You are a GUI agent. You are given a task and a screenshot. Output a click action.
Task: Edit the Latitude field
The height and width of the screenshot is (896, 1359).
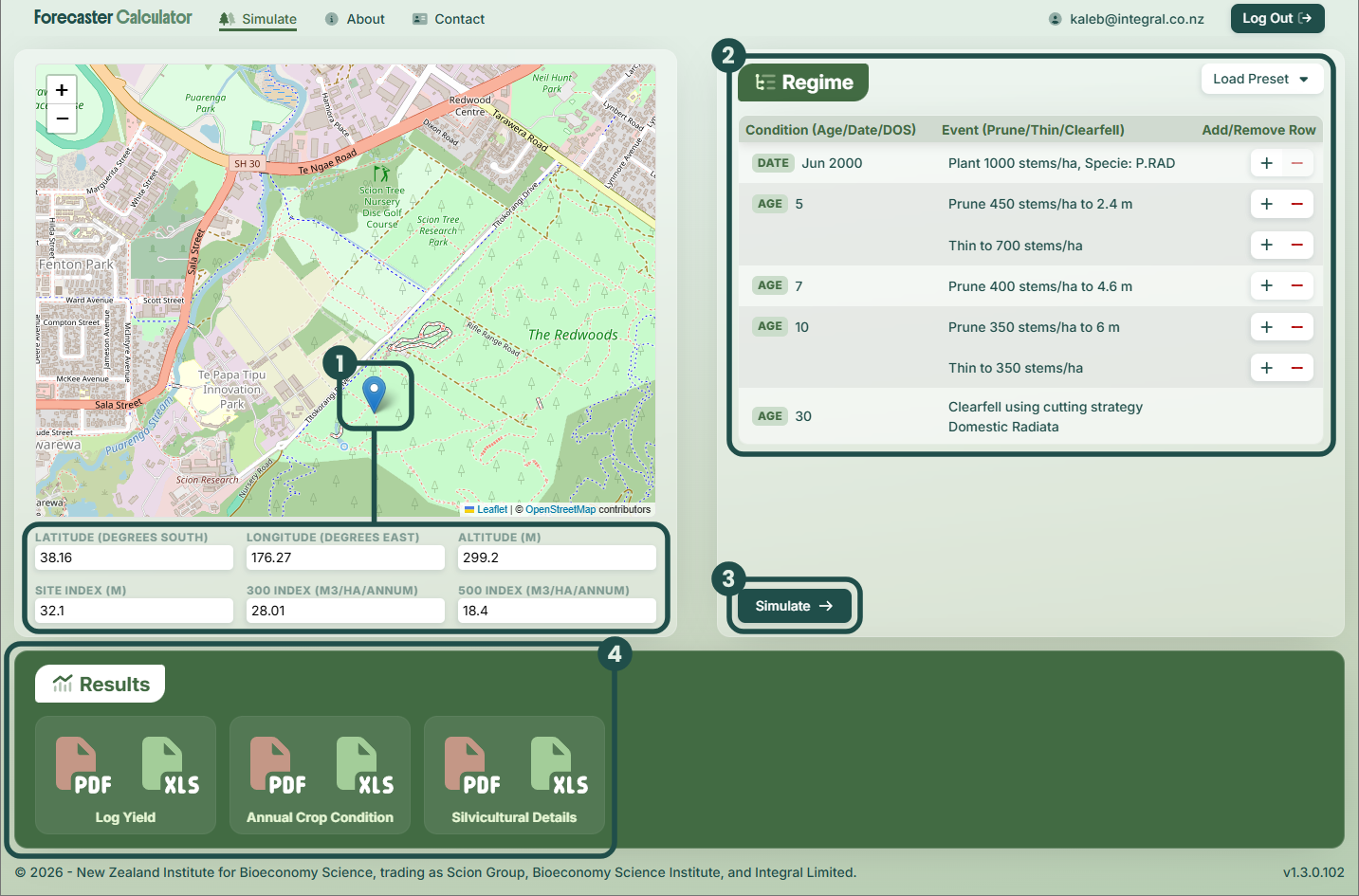pos(134,558)
